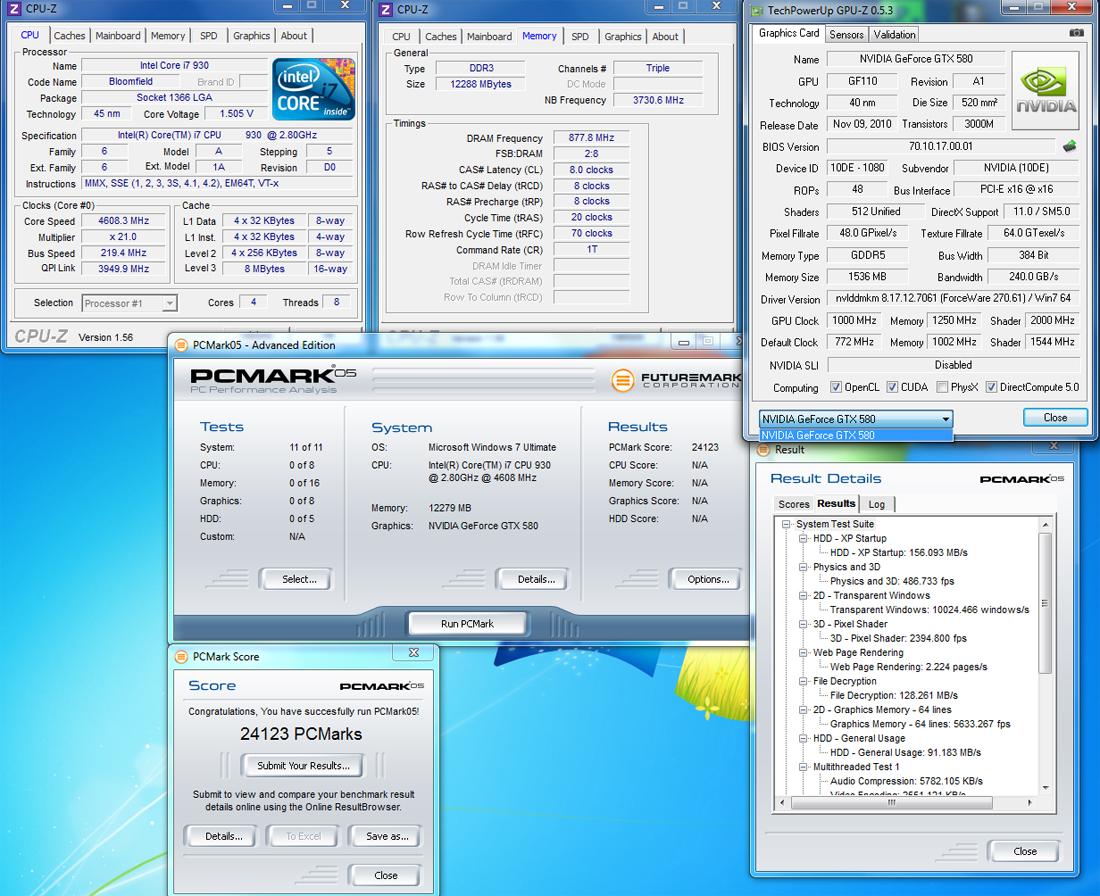Click the result tree scroll right arrow

(1029, 802)
